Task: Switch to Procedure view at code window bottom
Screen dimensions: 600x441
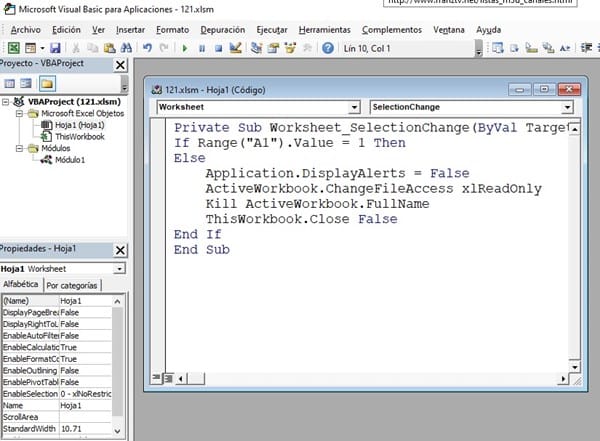Action: (x=155, y=377)
